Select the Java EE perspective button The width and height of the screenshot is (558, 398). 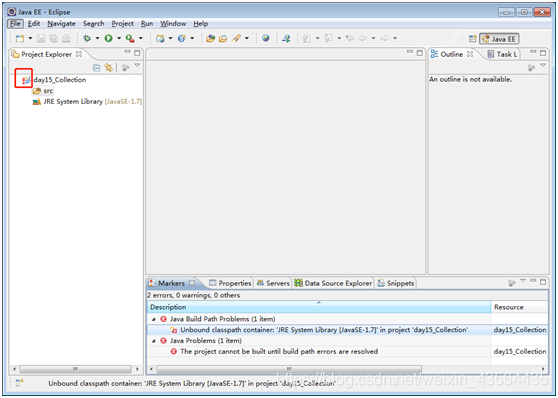click(499, 39)
